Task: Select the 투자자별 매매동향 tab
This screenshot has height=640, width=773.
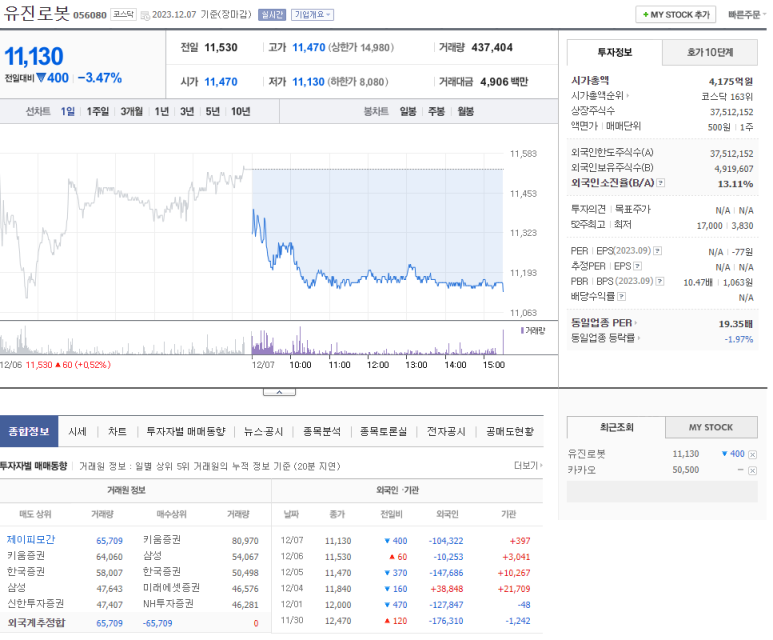Action: coord(186,431)
